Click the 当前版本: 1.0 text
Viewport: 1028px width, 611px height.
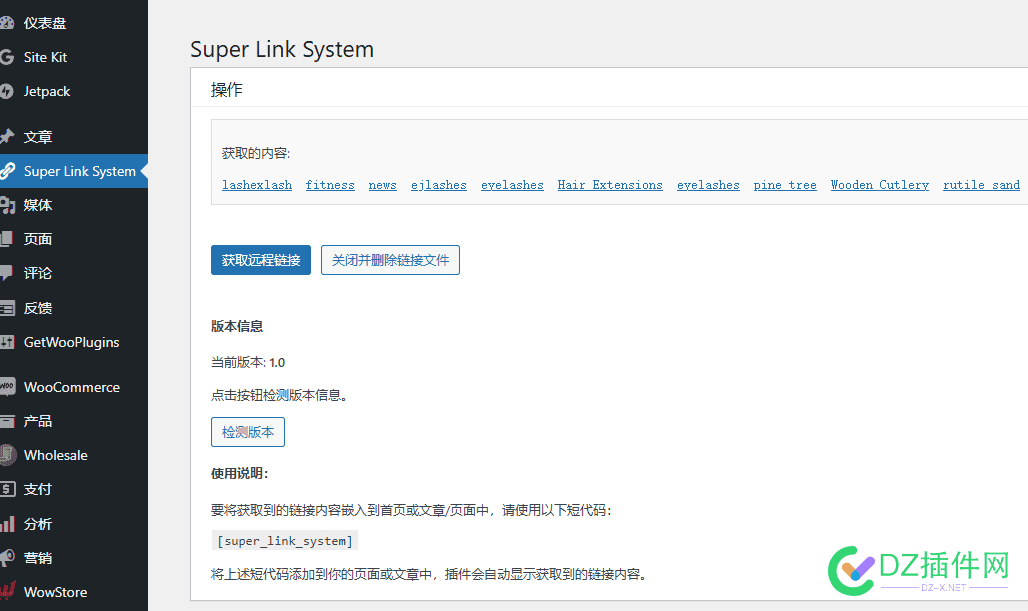(x=248, y=363)
